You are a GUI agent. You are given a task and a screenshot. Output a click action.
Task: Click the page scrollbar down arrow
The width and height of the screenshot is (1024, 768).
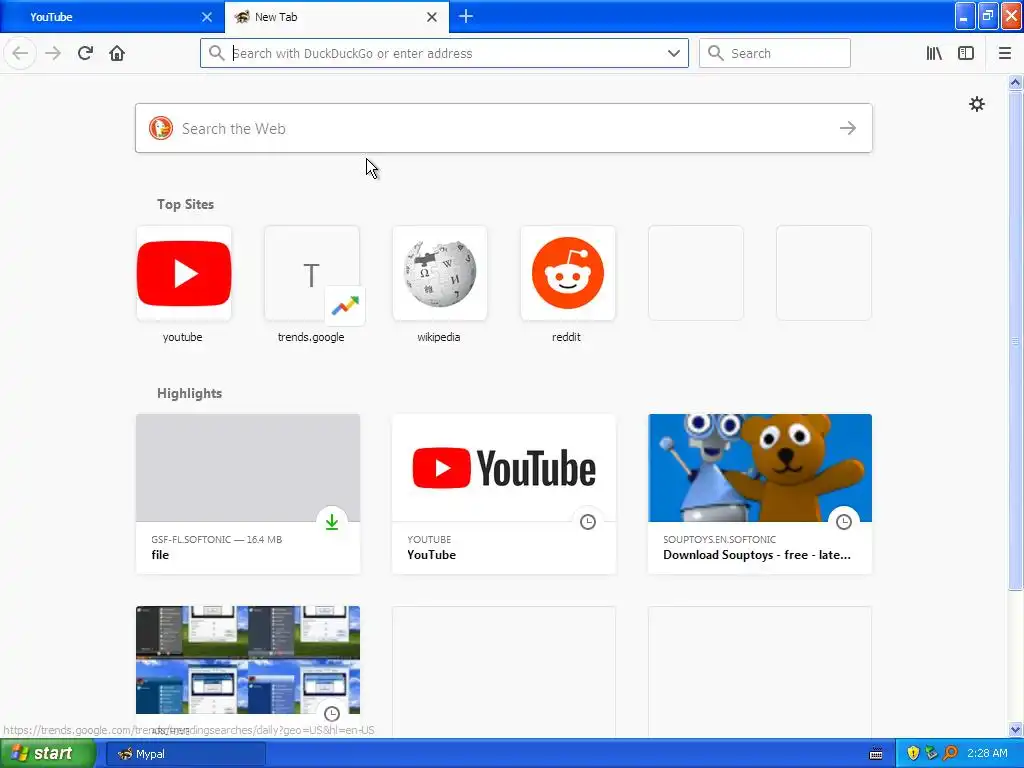(1016, 729)
